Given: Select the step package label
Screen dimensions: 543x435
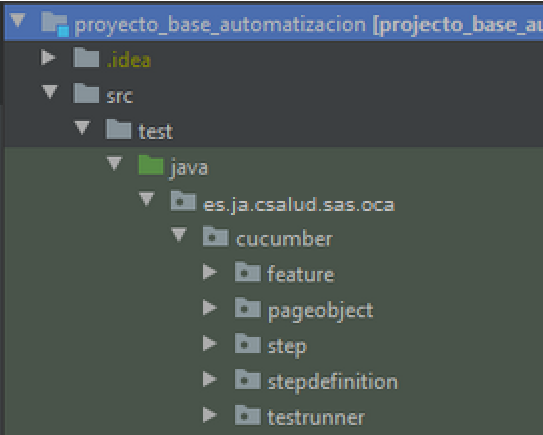Looking at the screenshot, I should 287,347.
